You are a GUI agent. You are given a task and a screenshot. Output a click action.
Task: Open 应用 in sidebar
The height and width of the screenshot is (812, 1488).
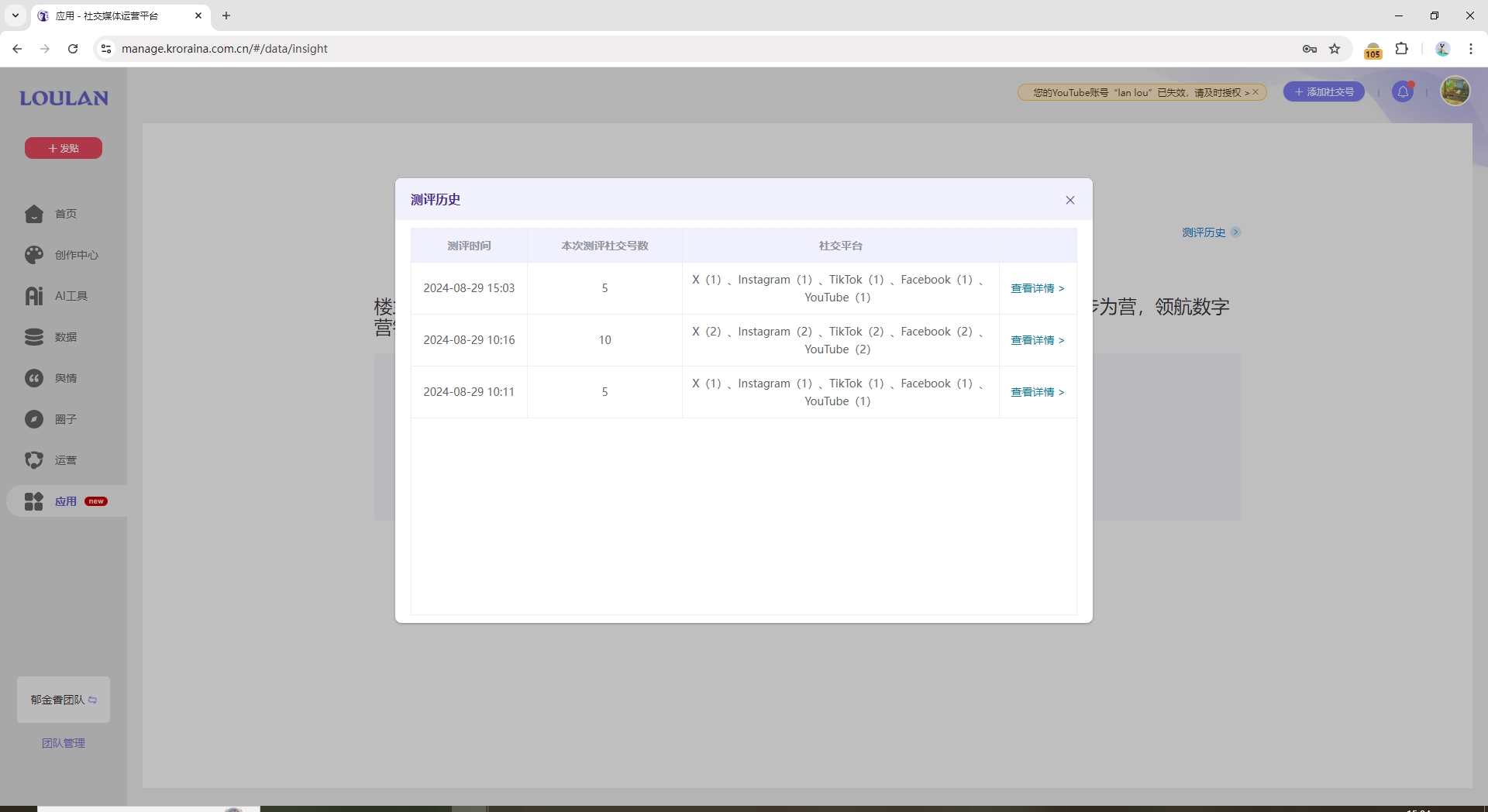tap(67, 501)
